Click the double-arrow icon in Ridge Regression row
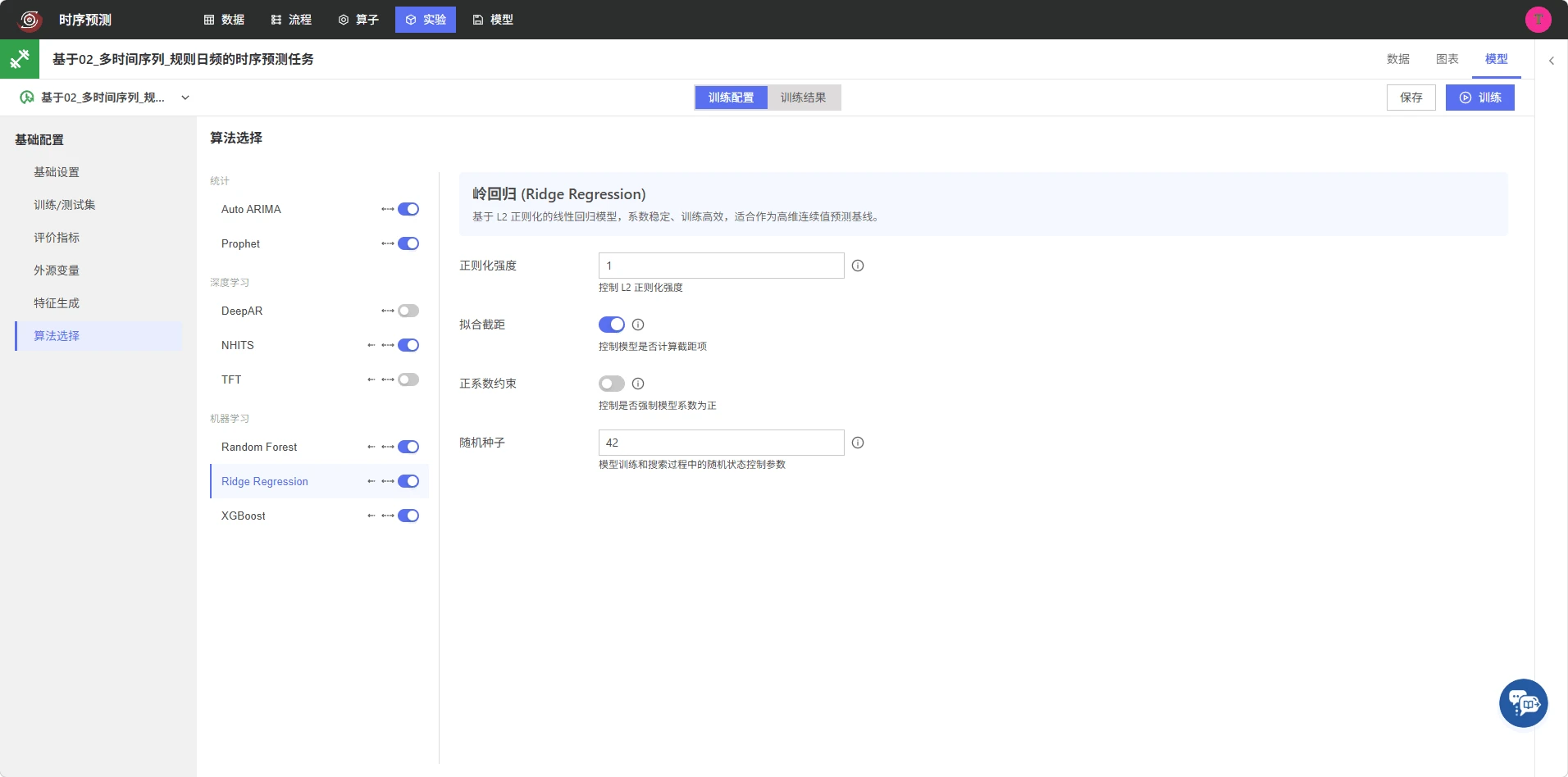Viewport: 1568px width, 777px height. point(388,481)
